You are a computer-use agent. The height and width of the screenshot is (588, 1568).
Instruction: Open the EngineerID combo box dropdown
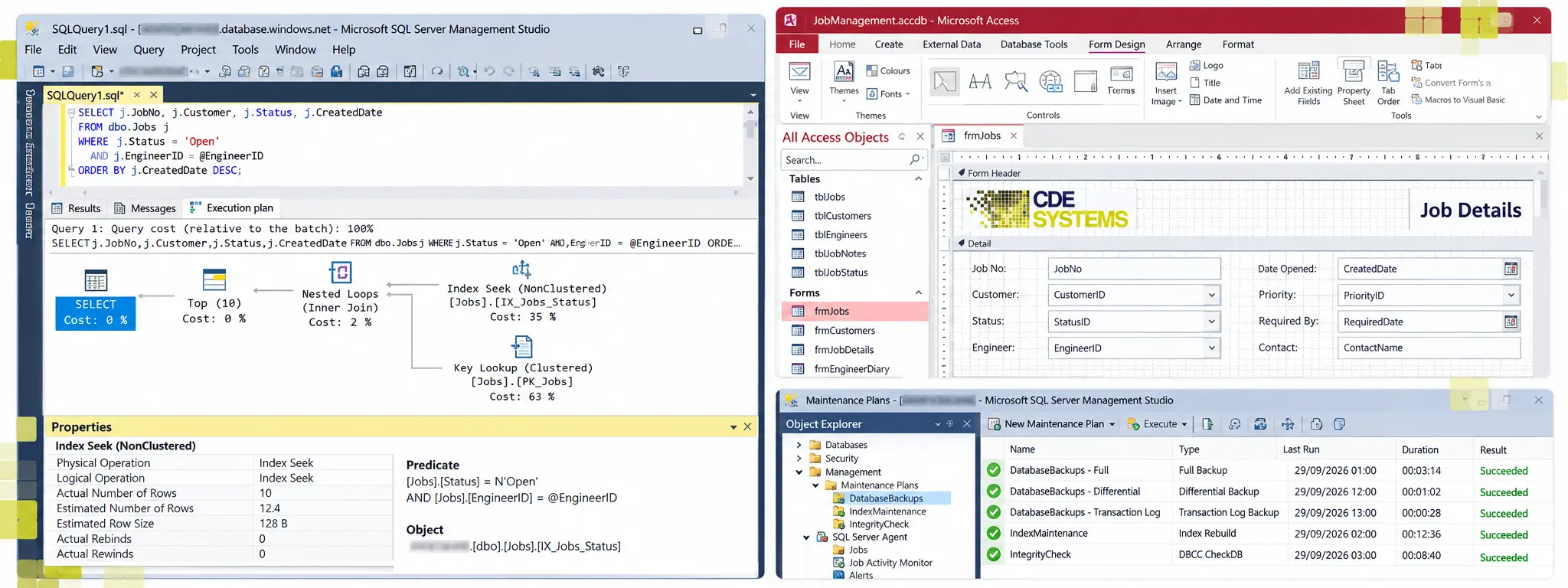click(x=1211, y=348)
